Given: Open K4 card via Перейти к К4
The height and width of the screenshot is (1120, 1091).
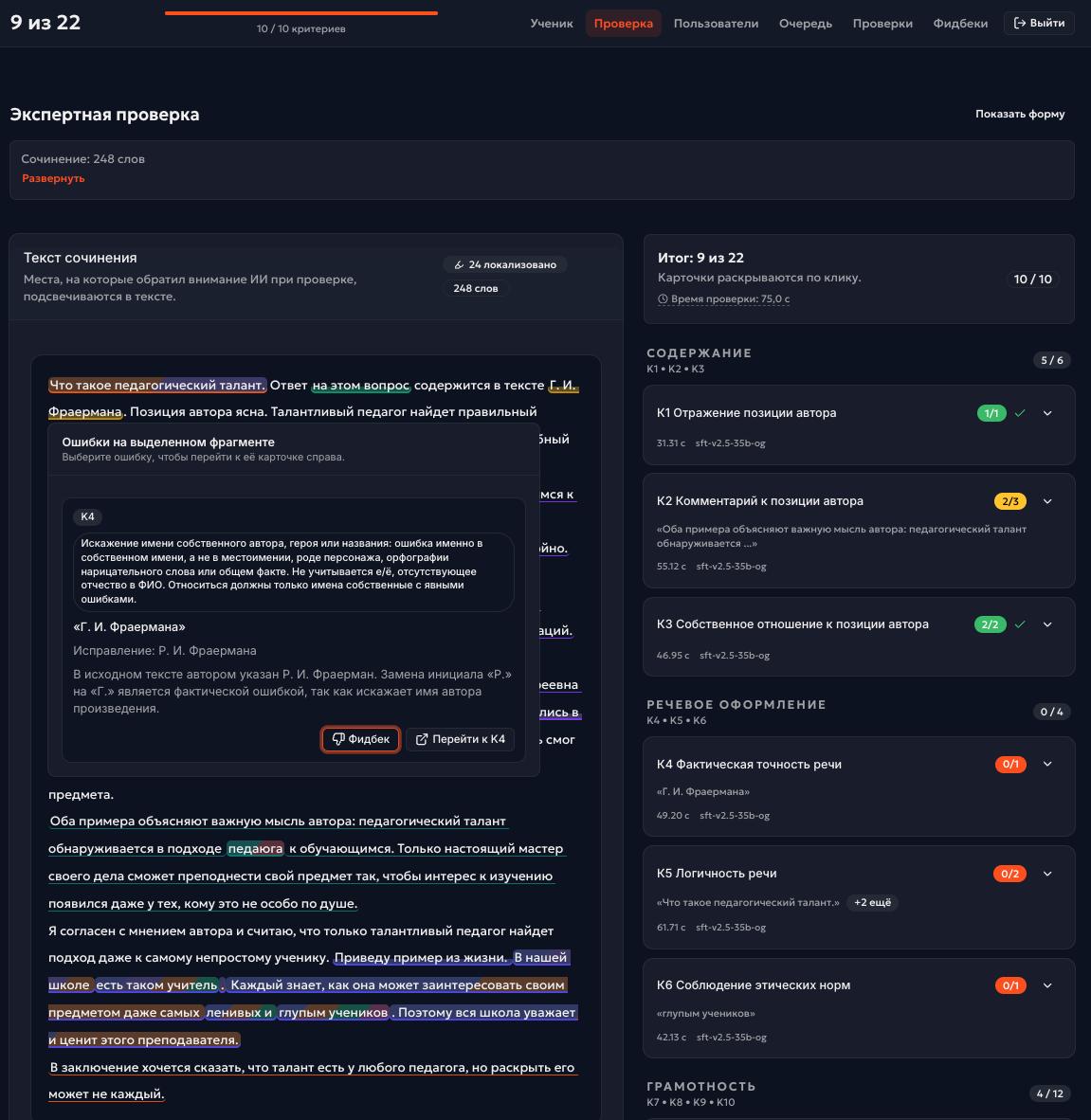Looking at the screenshot, I should pos(460,739).
